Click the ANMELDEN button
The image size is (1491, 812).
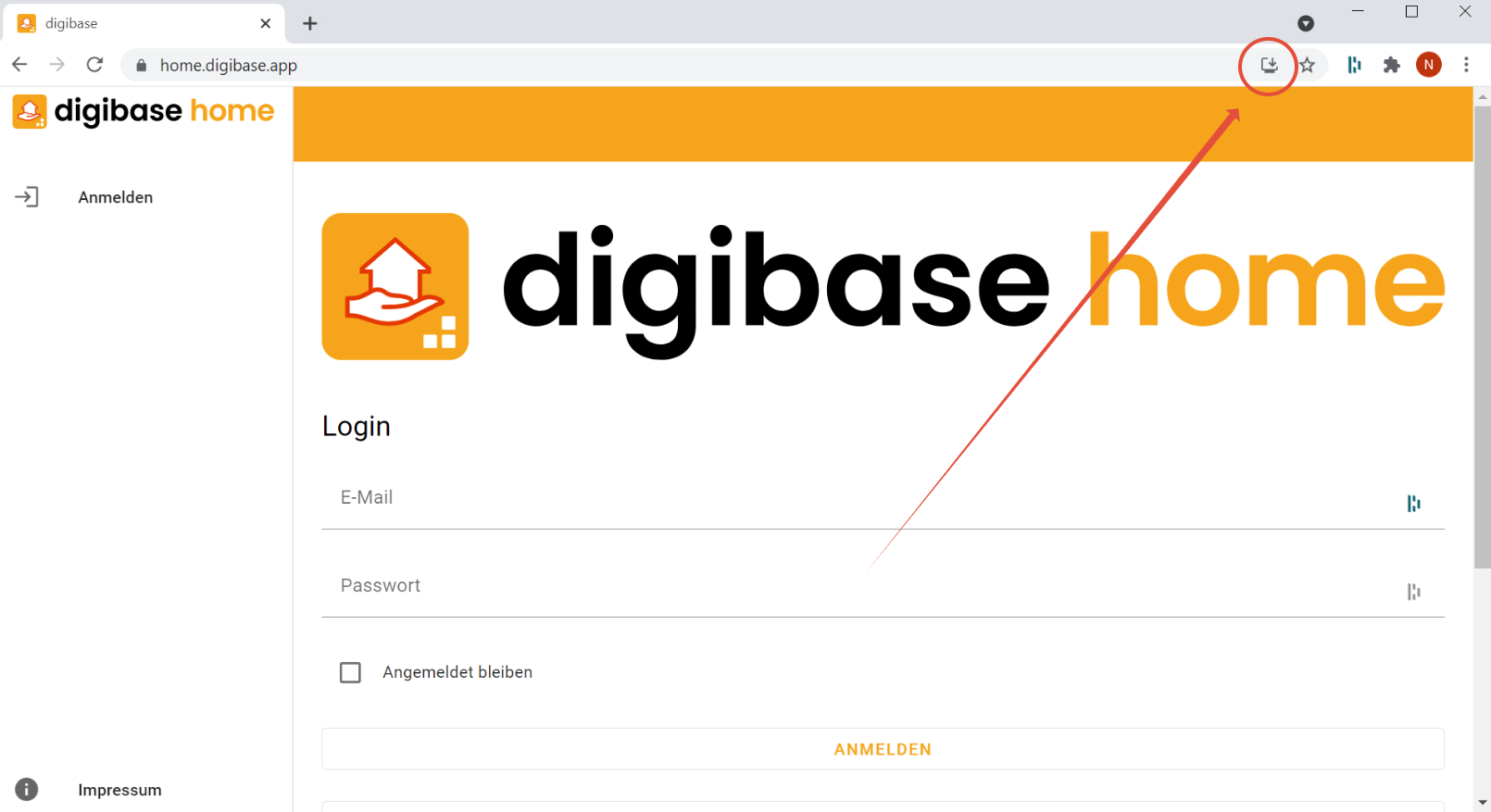click(883, 749)
